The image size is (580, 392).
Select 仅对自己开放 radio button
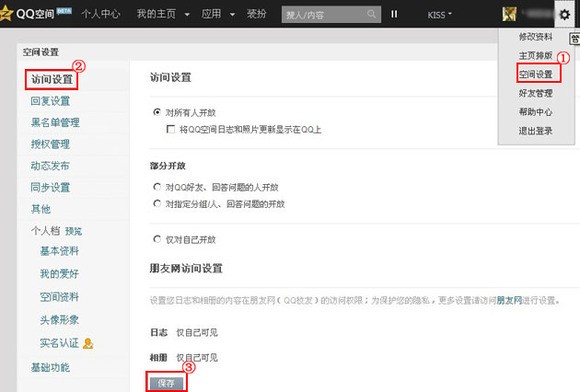[x=157, y=239]
